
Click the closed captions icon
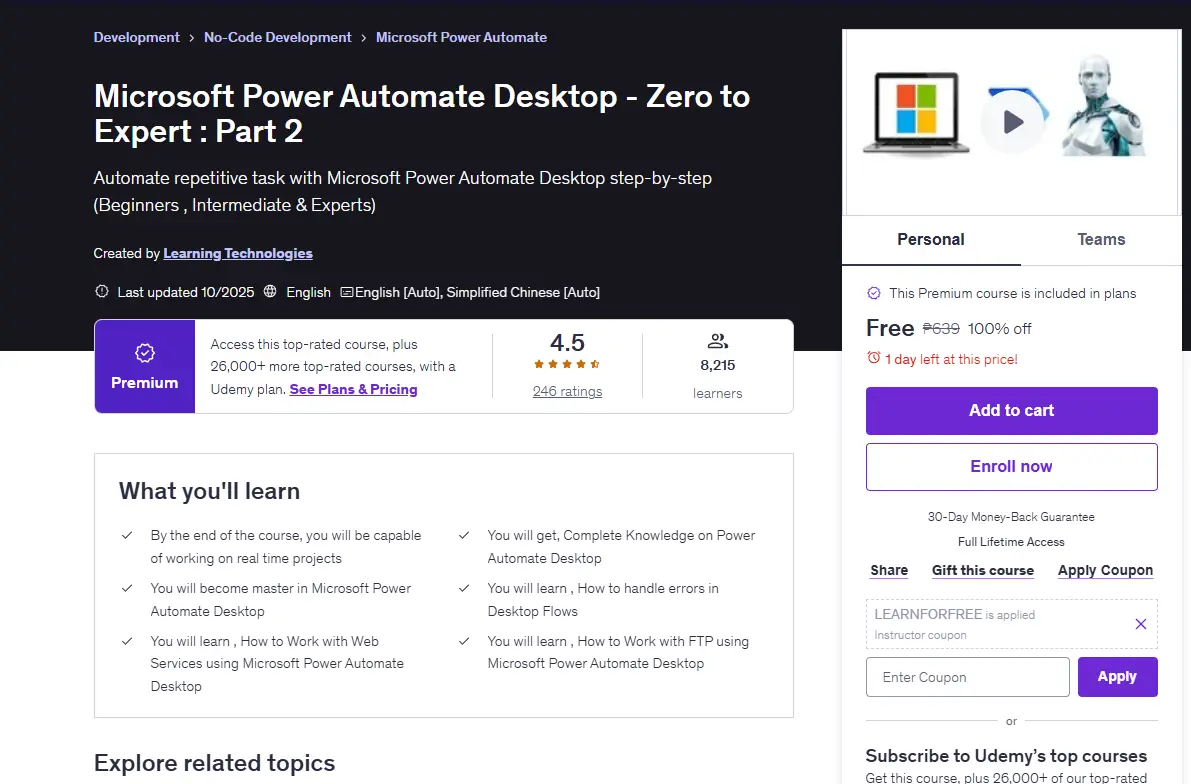(x=346, y=292)
